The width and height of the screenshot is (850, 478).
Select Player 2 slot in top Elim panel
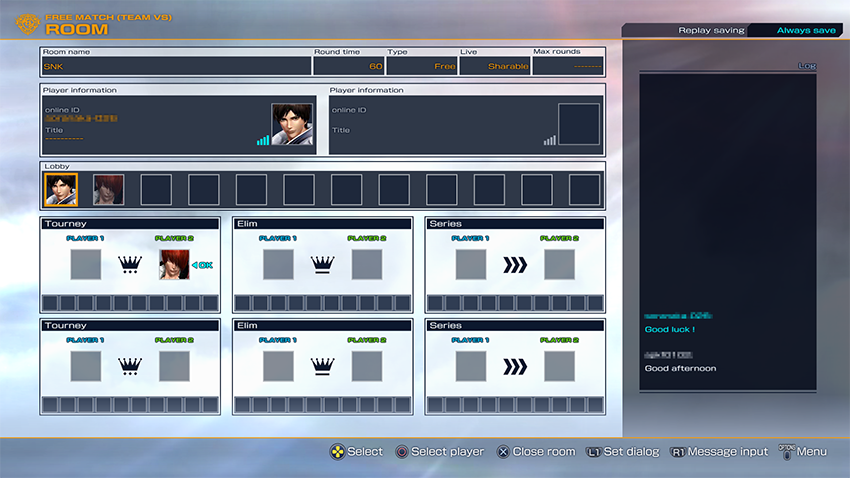click(367, 264)
